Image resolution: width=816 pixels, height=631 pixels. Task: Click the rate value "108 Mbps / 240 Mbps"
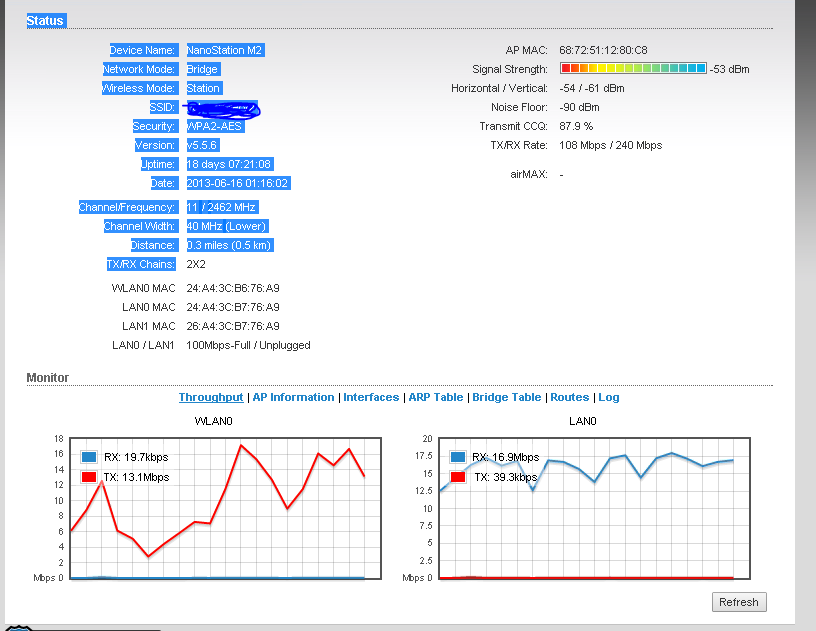tap(611, 145)
